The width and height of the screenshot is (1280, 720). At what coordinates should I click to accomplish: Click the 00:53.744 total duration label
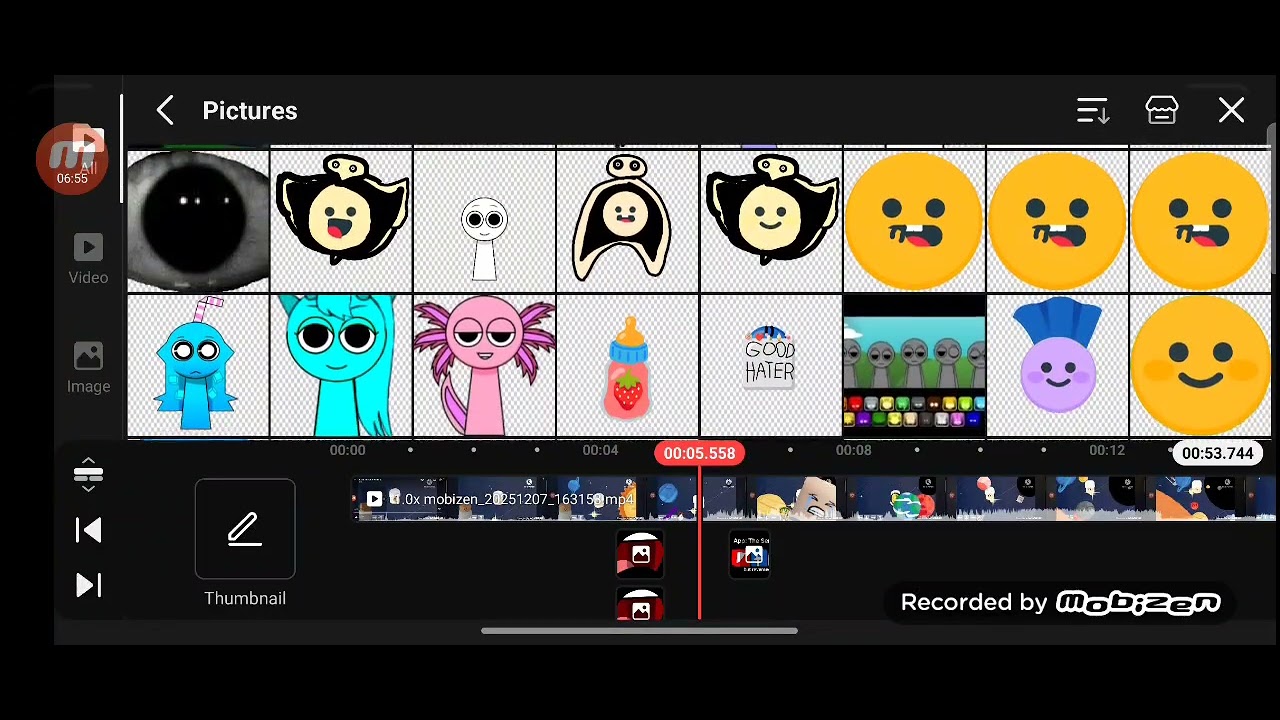1217,453
